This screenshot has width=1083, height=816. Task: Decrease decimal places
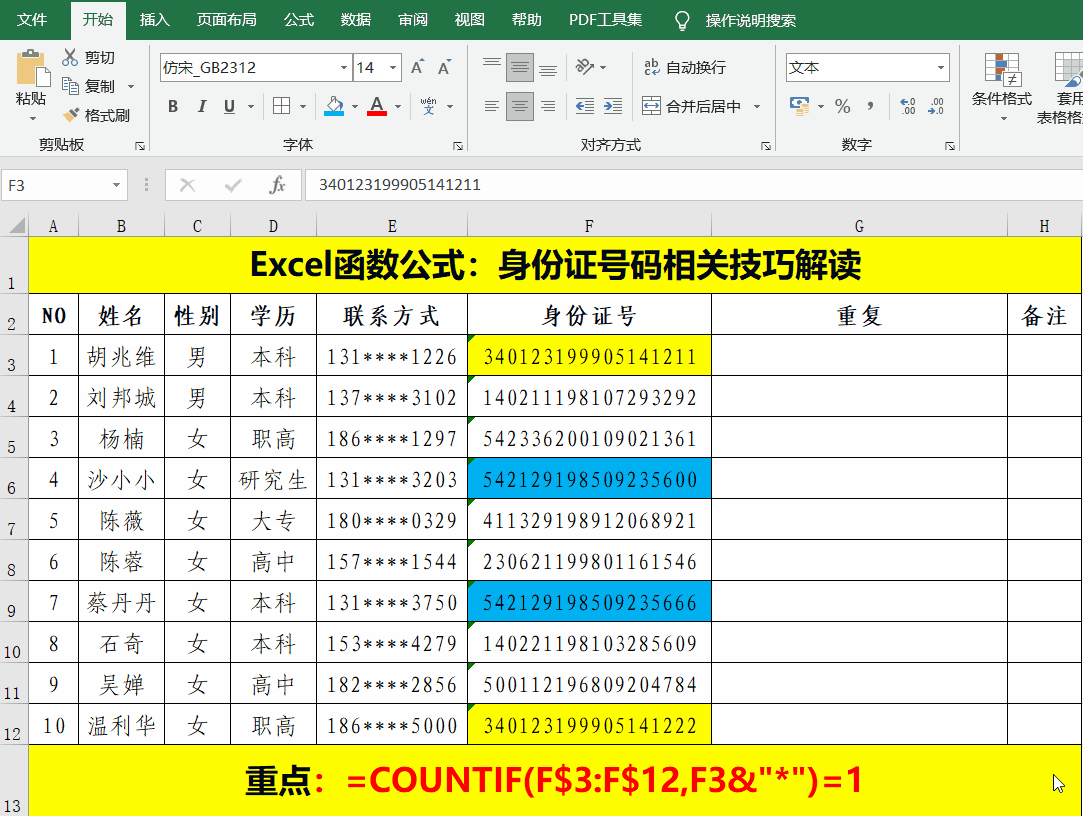pyautogui.click(x=936, y=106)
